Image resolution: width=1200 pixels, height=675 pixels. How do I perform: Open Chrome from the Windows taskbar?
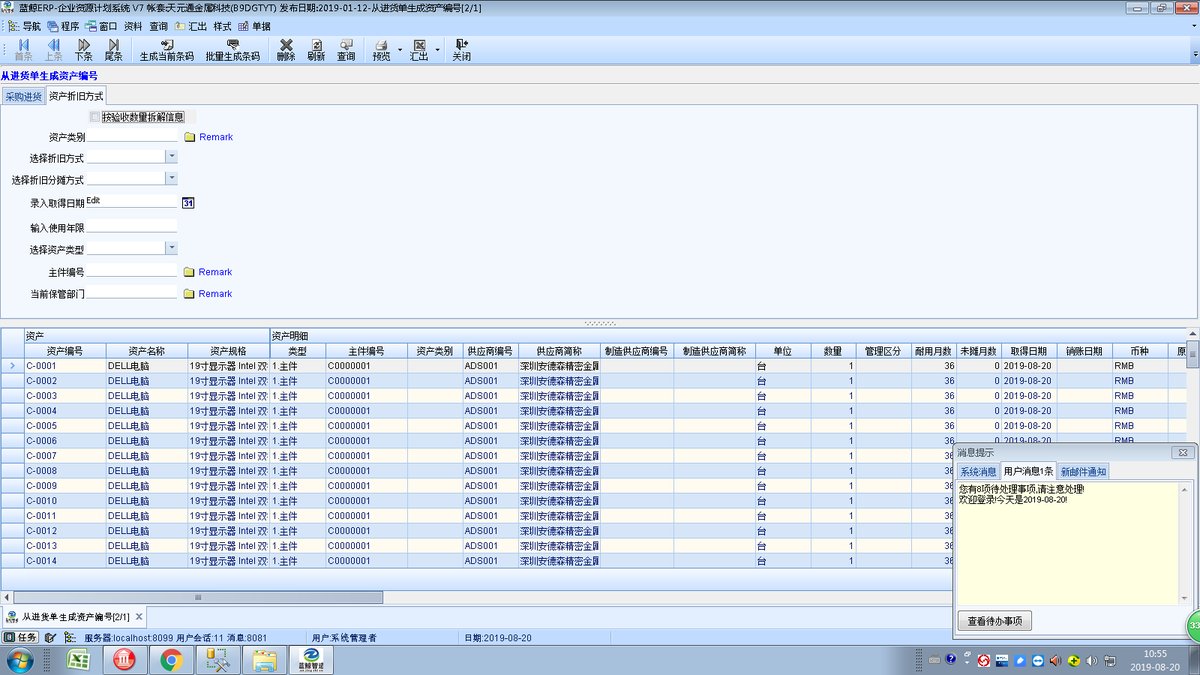pos(171,660)
